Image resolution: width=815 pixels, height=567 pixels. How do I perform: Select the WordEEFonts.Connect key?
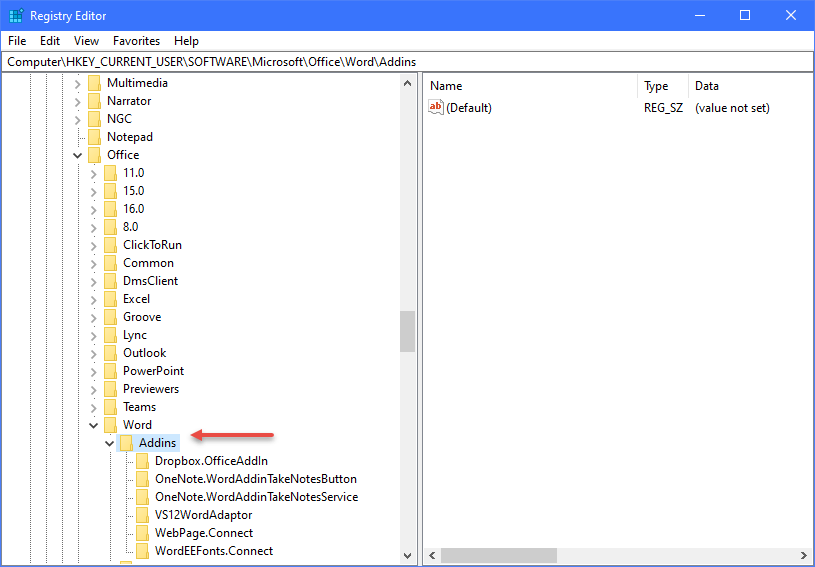(214, 551)
